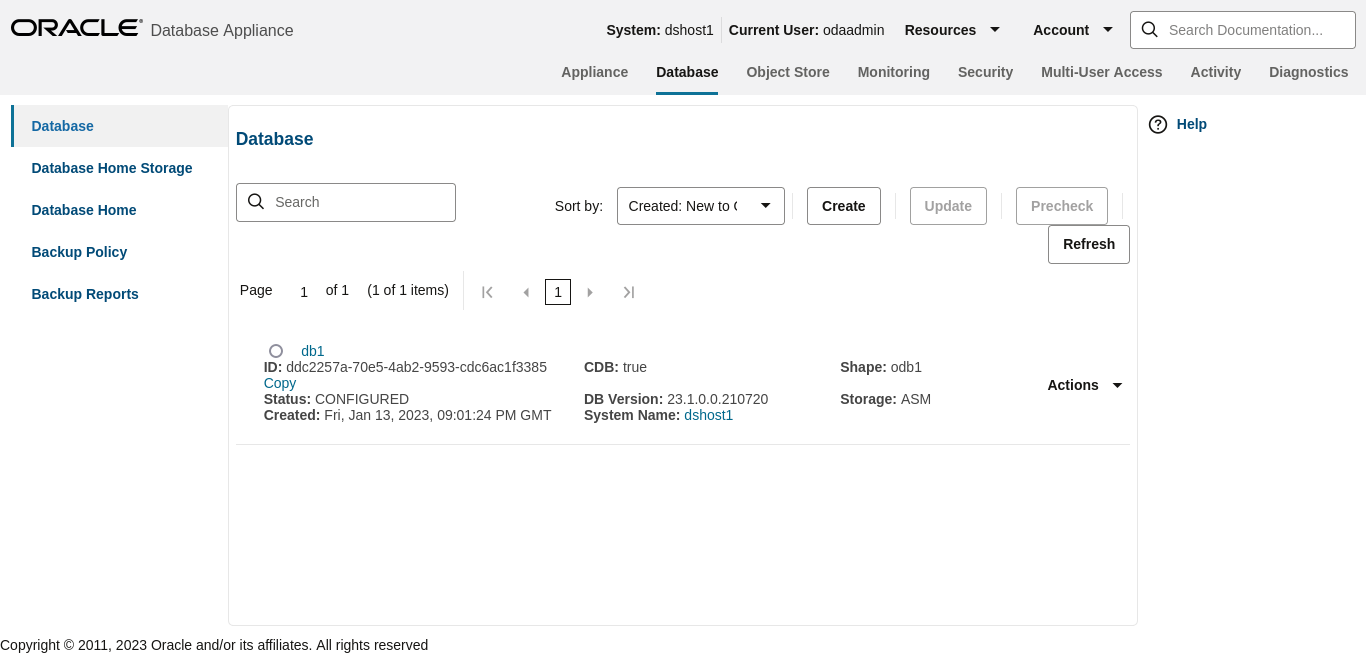Go to Multi-User Access tab
1366x654 pixels.
[x=1102, y=72]
